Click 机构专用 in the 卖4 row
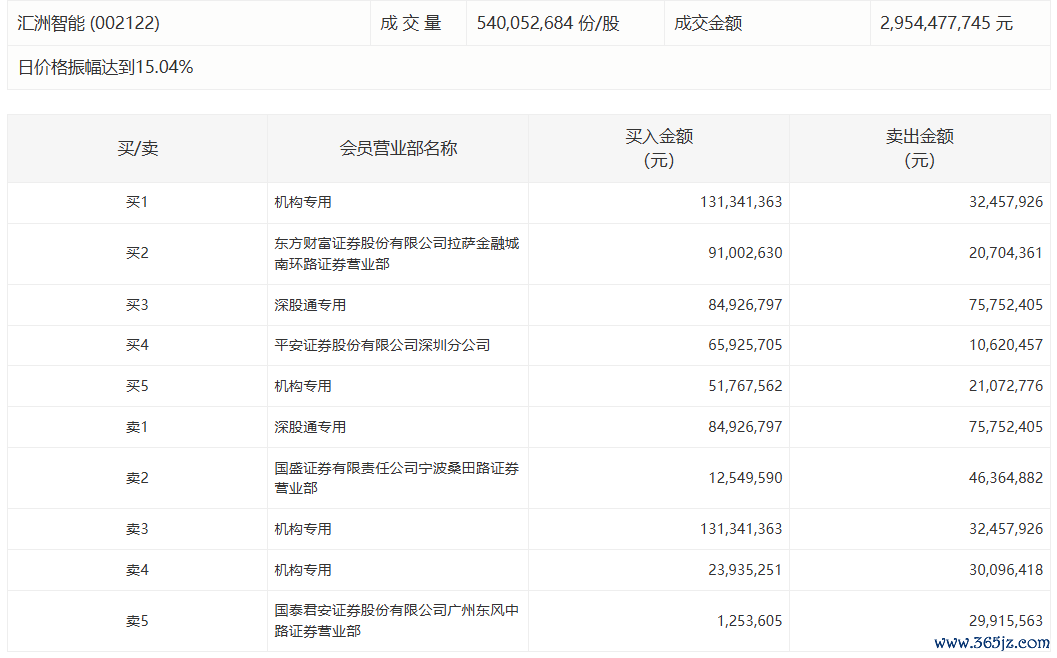 pyautogui.click(x=303, y=570)
